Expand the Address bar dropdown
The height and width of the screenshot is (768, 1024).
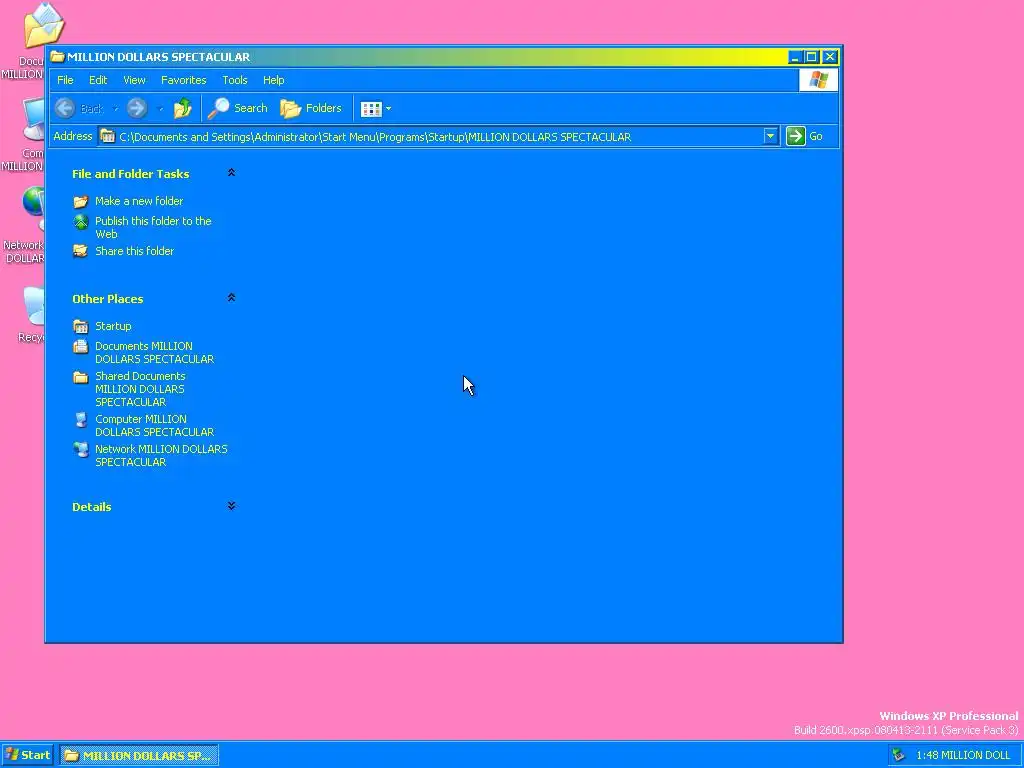point(771,136)
